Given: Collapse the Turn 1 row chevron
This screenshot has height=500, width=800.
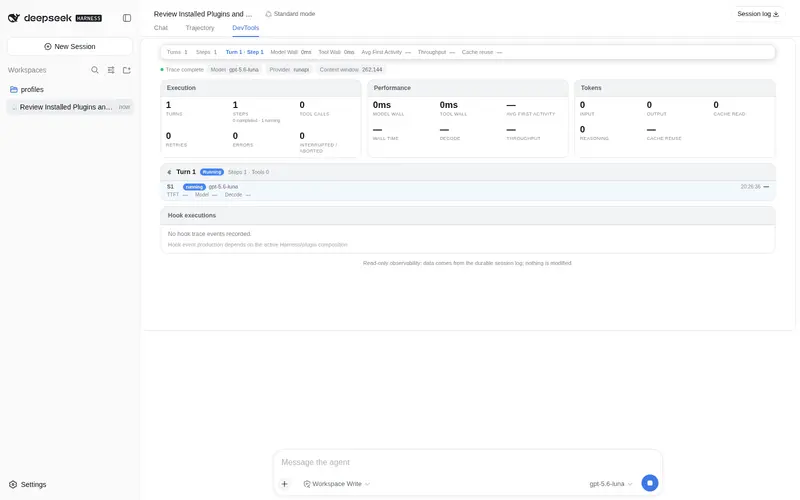Looking at the screenshot, I should pos(169,172).
